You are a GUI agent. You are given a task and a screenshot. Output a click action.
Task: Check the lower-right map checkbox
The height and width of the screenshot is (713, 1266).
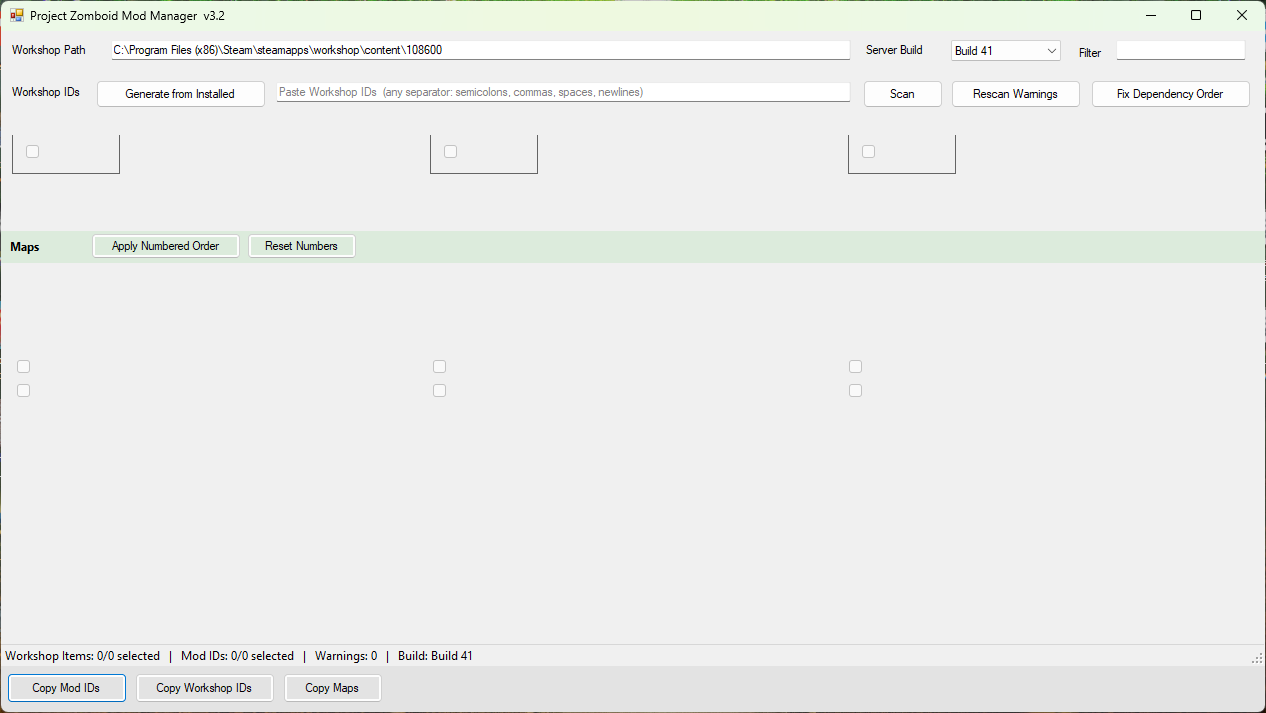point(855,391)
